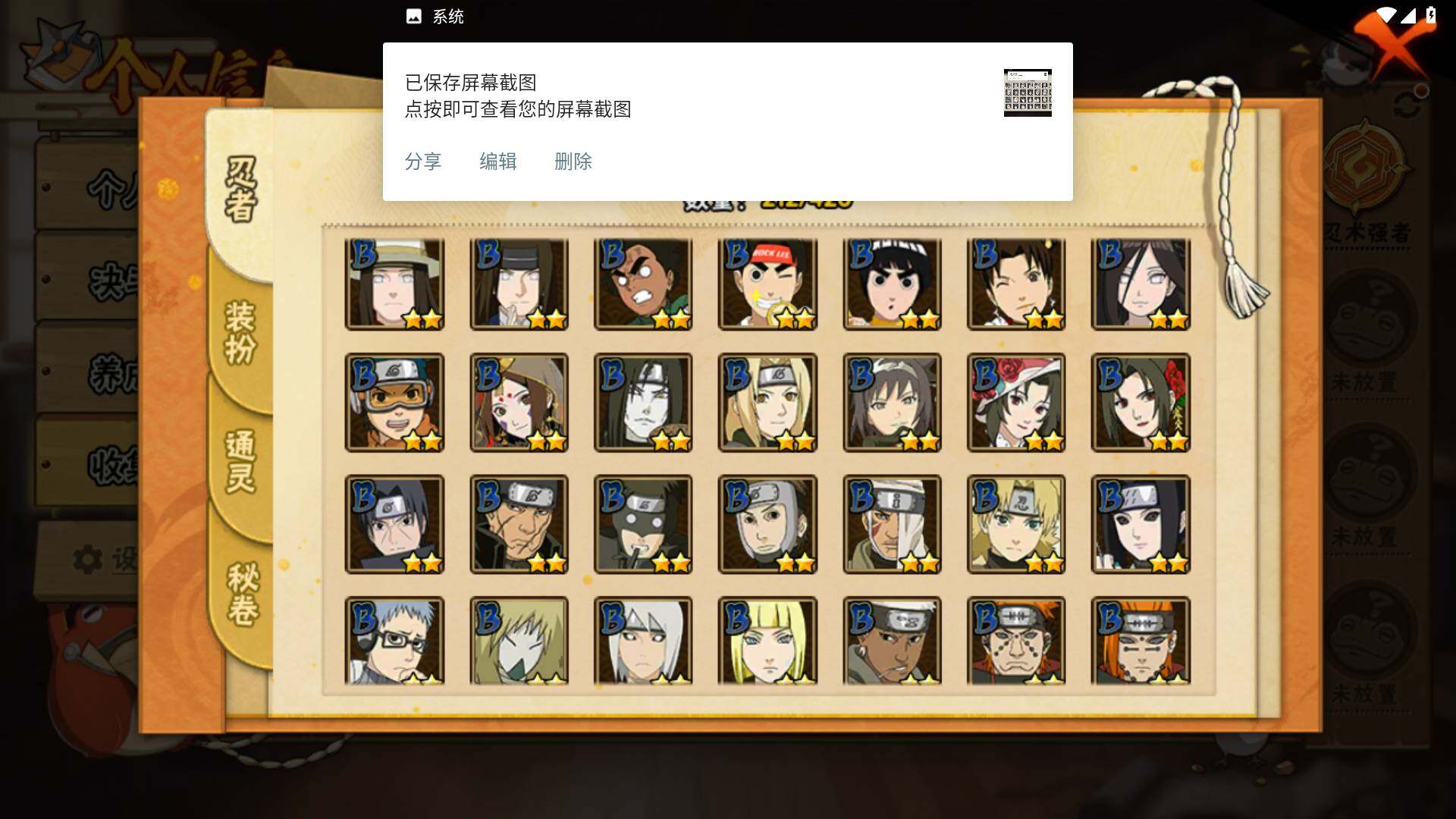Choose Itachi portrait in third row
The height and width of the screenshot is (819, 1456).
click(394, 524)
